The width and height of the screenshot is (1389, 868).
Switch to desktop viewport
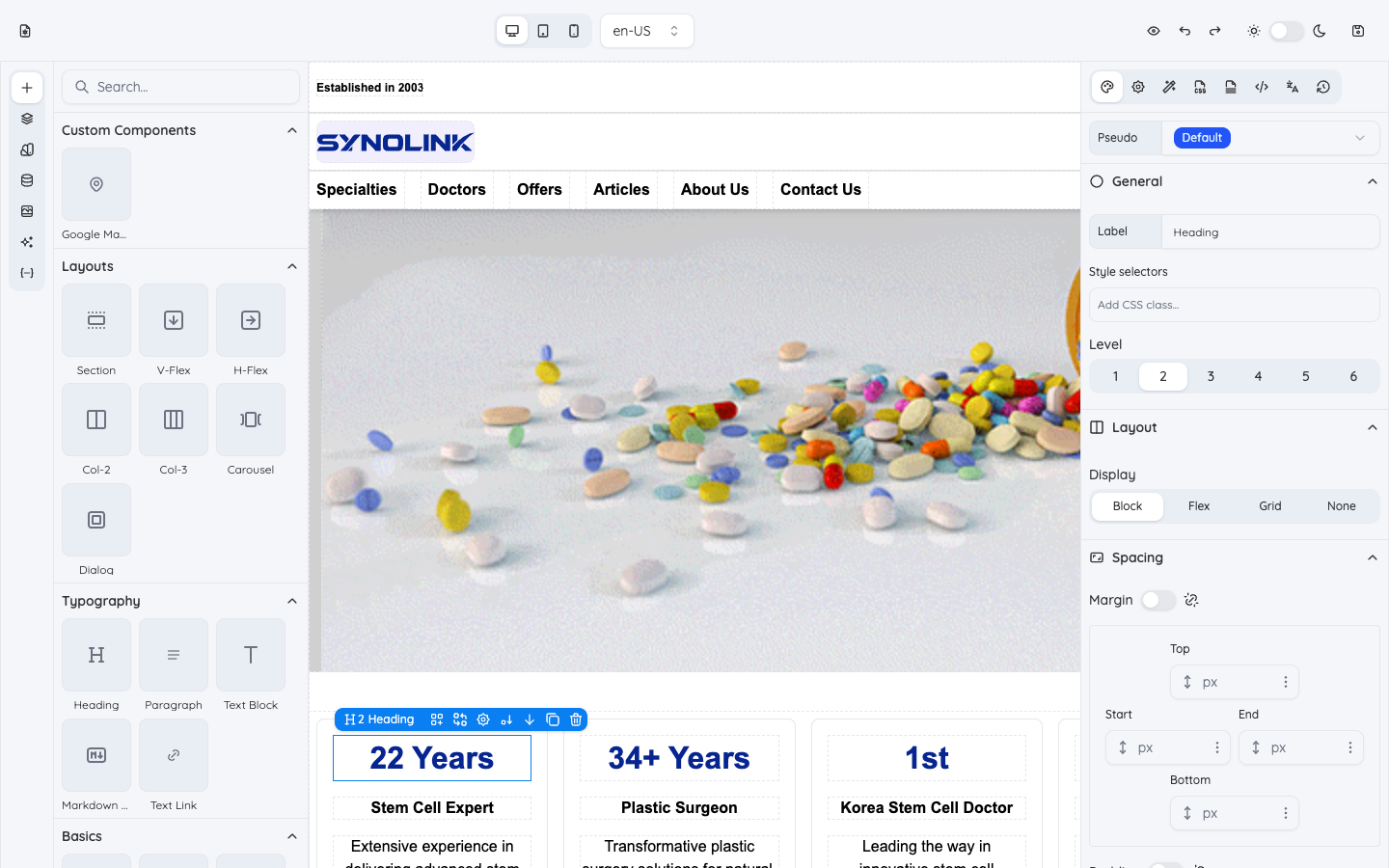(512, 31)
